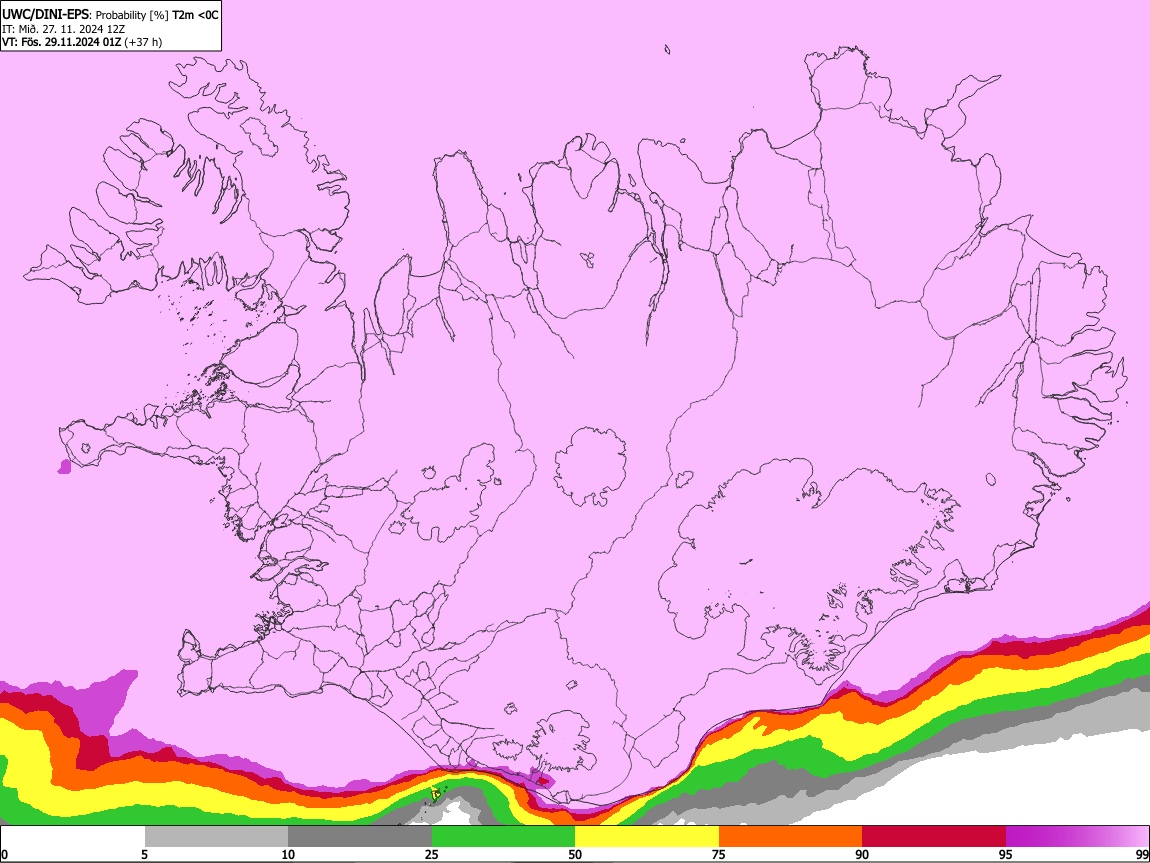Image resolution: width=1150 pixels, height=863 pixels.
Task: Click the small yellow island spot off the south coast
Action: pos(436,793)
